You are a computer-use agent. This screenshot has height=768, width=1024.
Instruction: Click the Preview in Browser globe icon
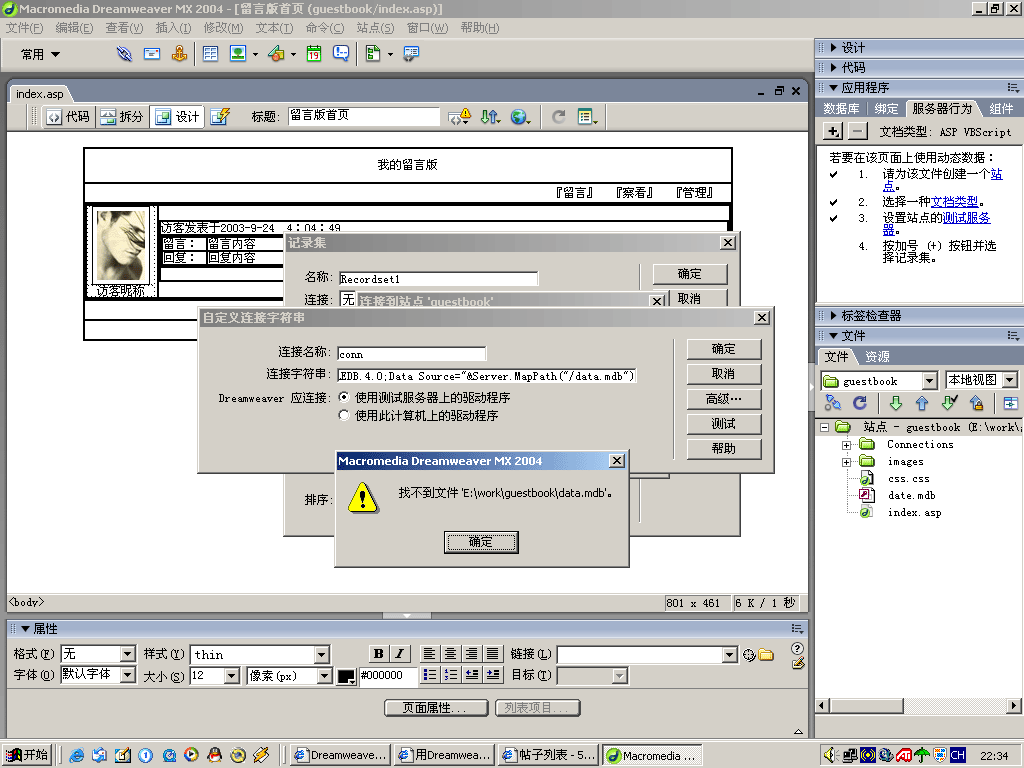[520, 117]
